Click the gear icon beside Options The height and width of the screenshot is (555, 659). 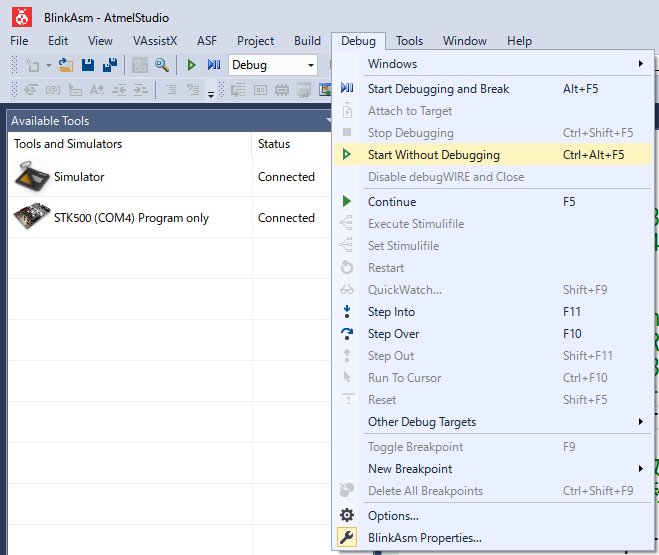point(347,515)
